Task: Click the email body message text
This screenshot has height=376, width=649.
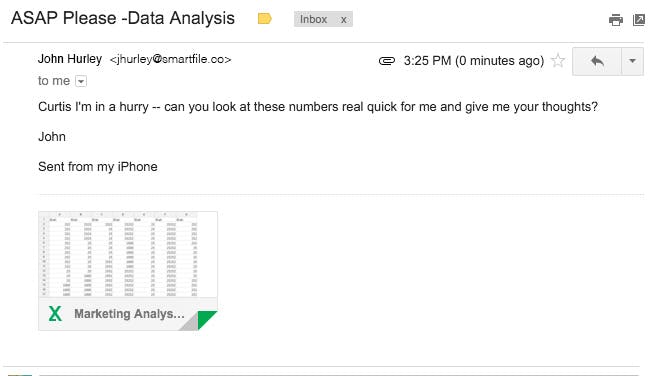Action: coord(318,107)
